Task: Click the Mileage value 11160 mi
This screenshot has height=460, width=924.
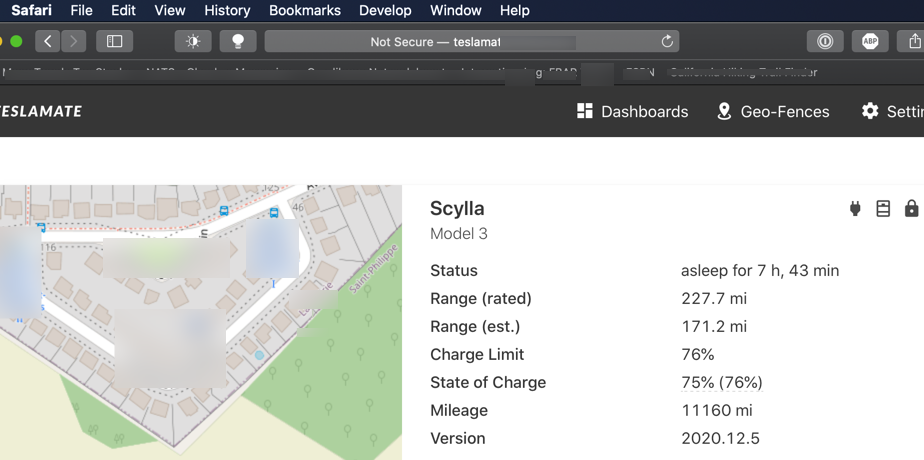Action: pyautogui.click(x=717, y=411)
